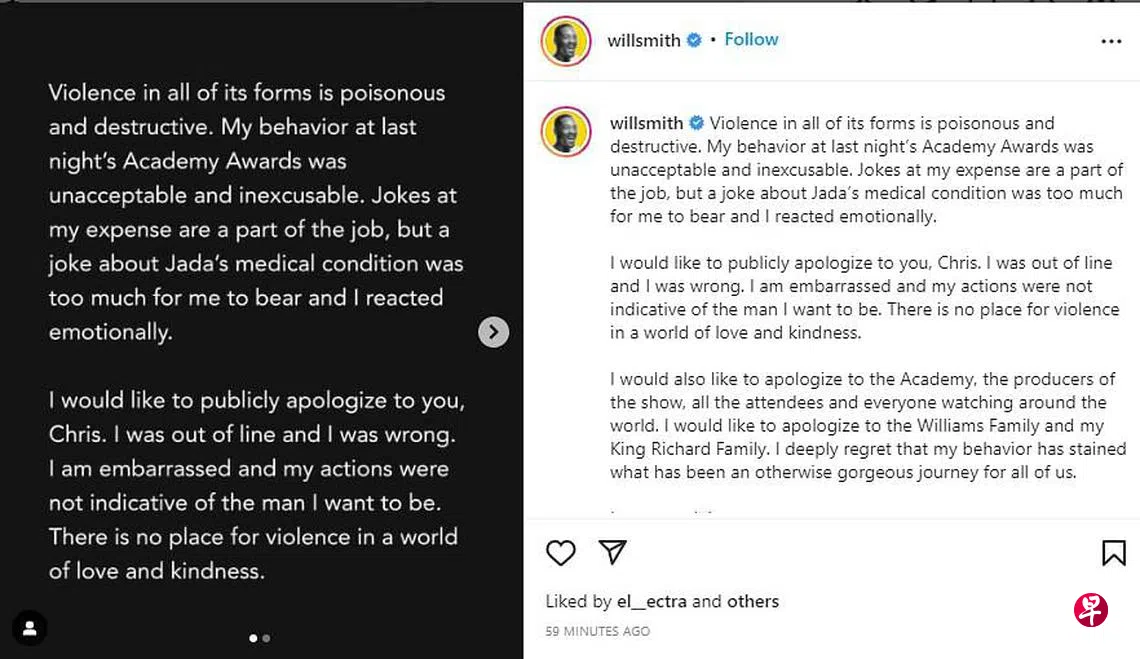Jump to the second carousel dot

pyautogui.click(x=266, y=638)
